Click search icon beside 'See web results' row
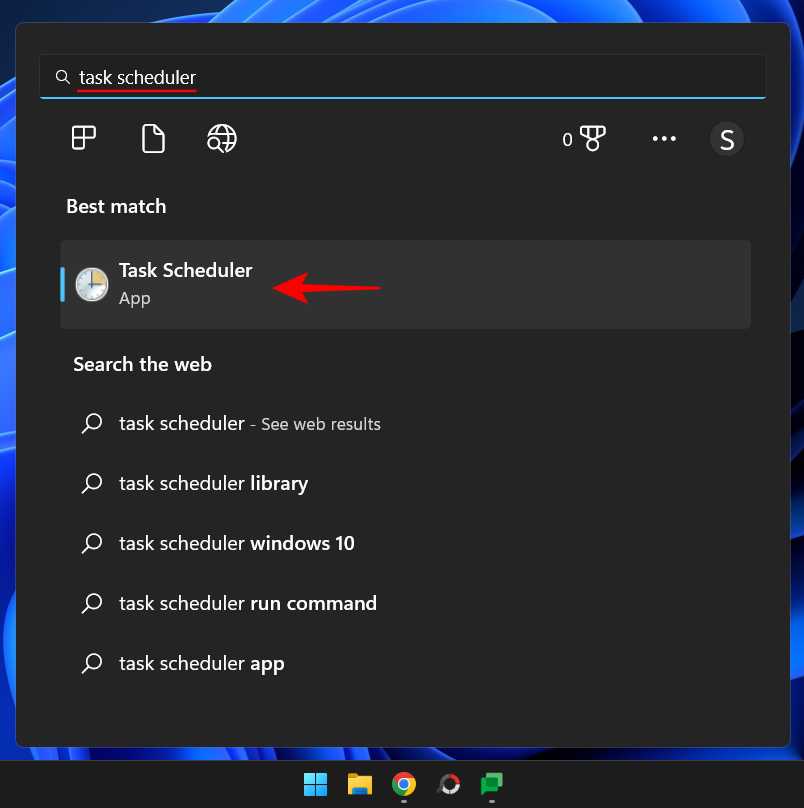This screenshot has width=804, height=808. [x=92, y=424]
